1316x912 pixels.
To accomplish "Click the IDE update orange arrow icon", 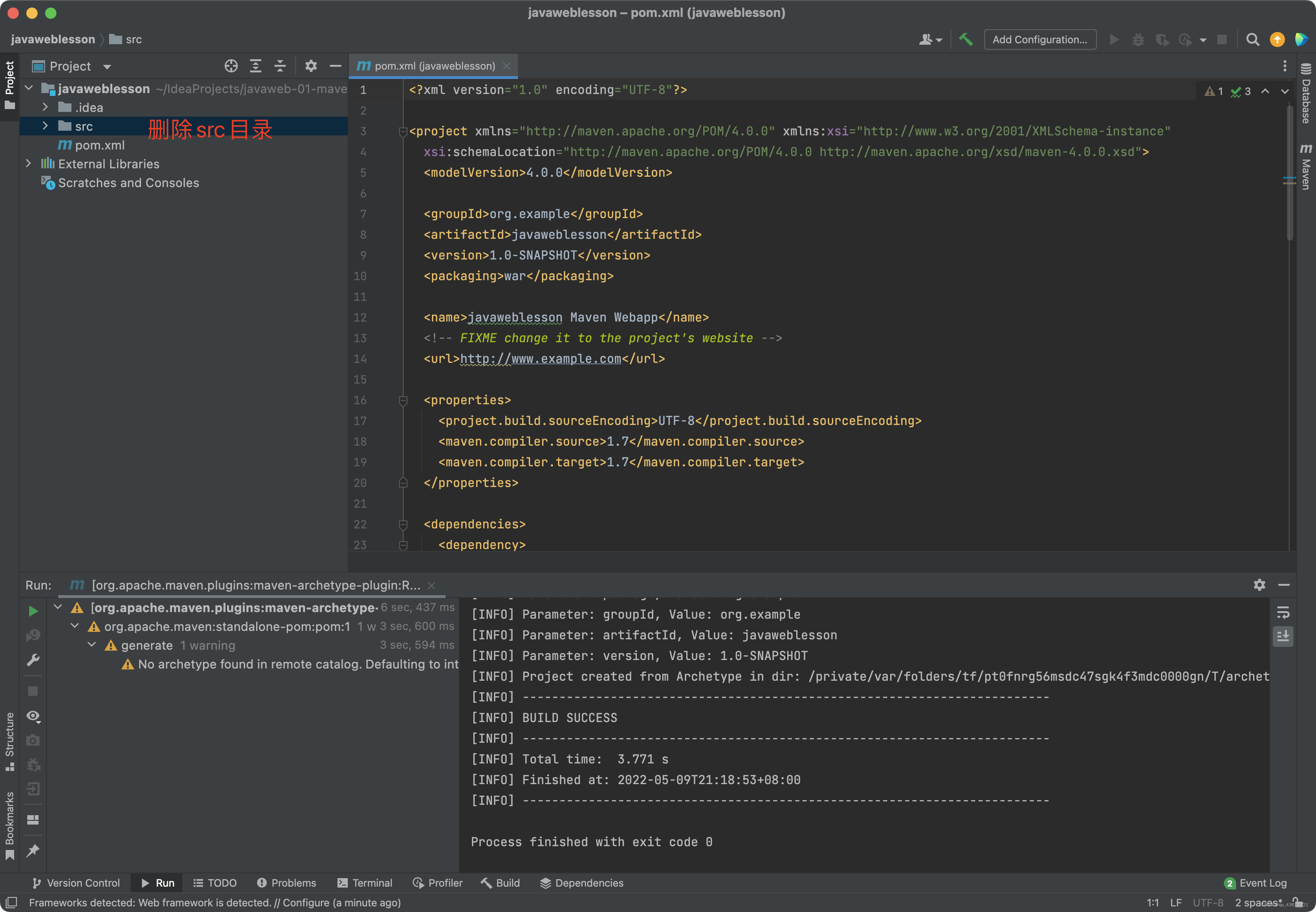I will pyautogui.click(x=1277, y=39).
